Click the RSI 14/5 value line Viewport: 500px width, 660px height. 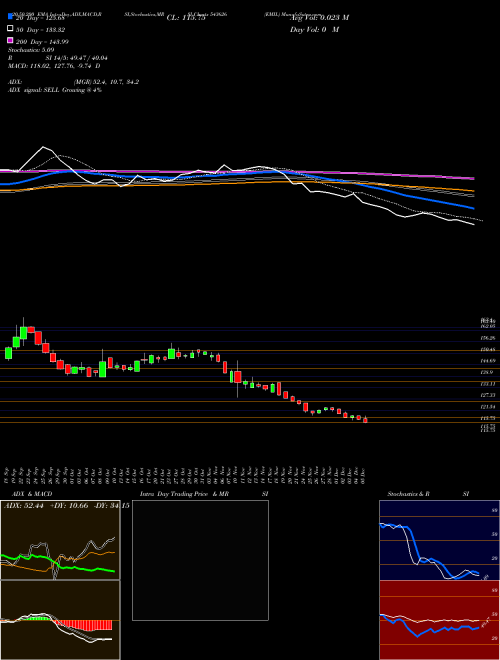(x=58, y=58)
